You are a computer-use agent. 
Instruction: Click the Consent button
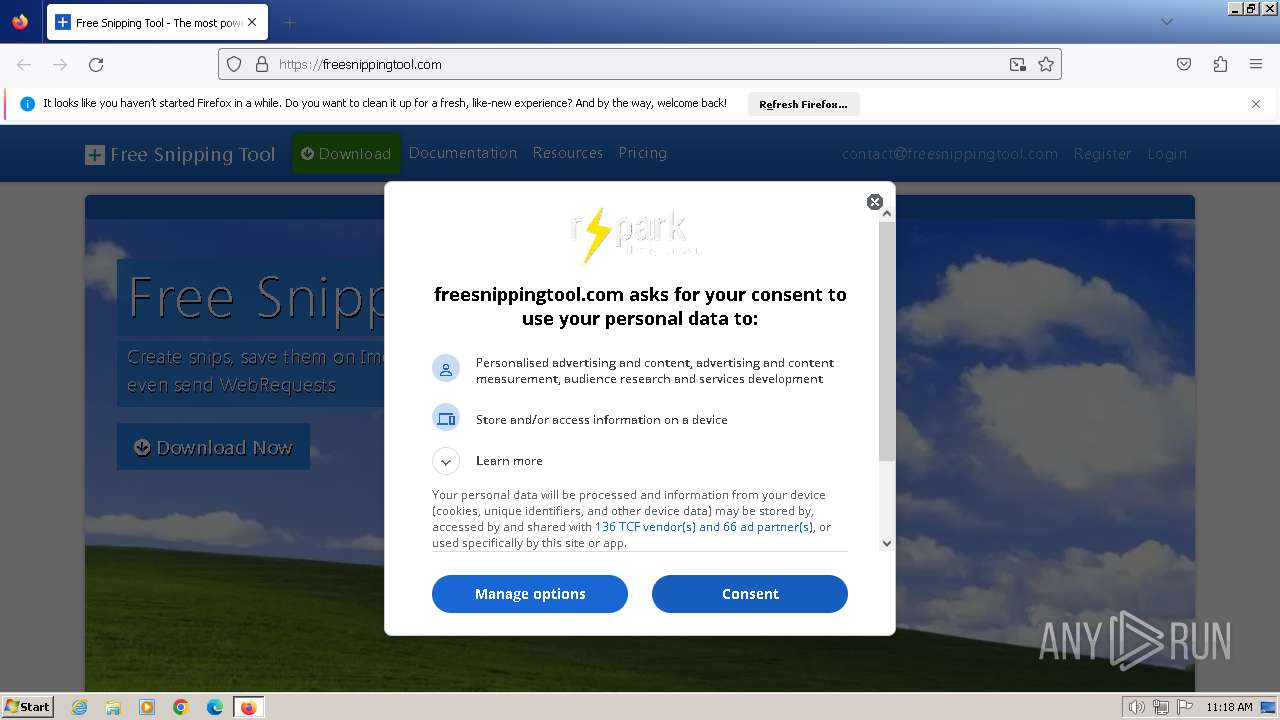(750, 594)
